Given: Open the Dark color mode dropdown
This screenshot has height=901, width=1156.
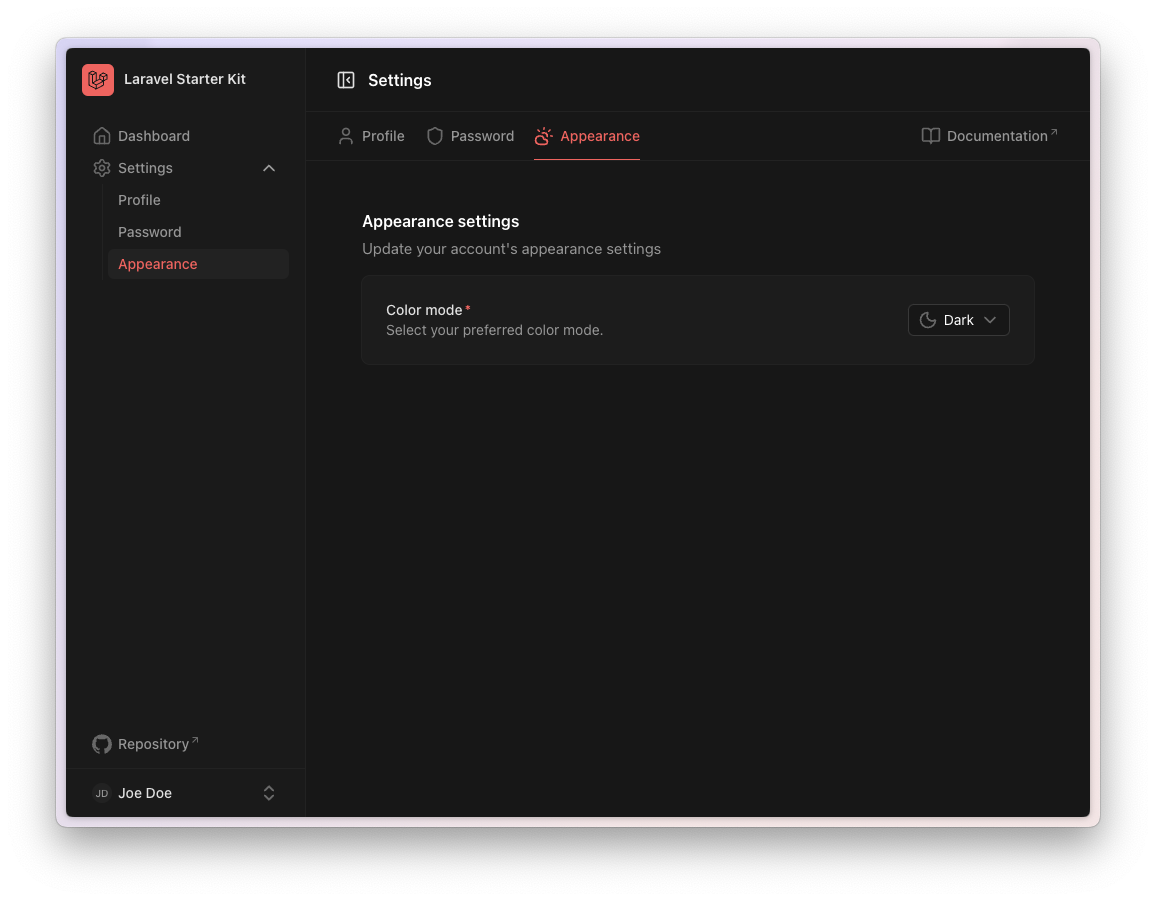Looking at the screenshot, I should 959,320.
